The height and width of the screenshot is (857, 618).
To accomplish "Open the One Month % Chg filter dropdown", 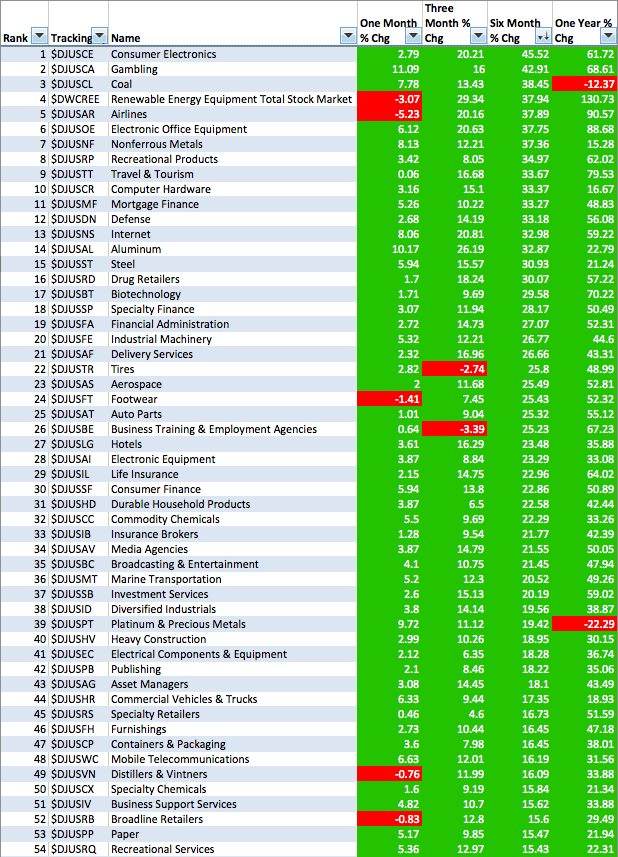I will 414,37.
